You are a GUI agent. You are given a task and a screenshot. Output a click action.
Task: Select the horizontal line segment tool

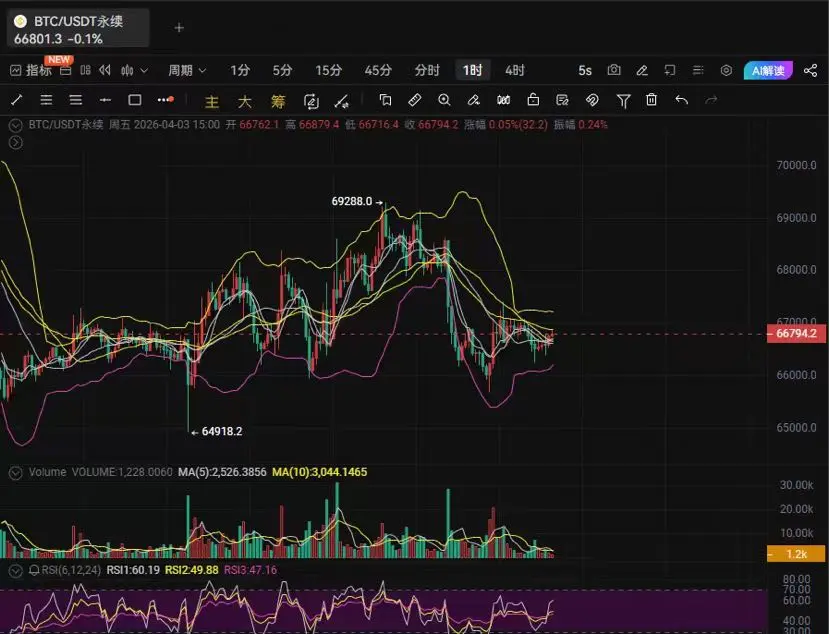(105, 99)
